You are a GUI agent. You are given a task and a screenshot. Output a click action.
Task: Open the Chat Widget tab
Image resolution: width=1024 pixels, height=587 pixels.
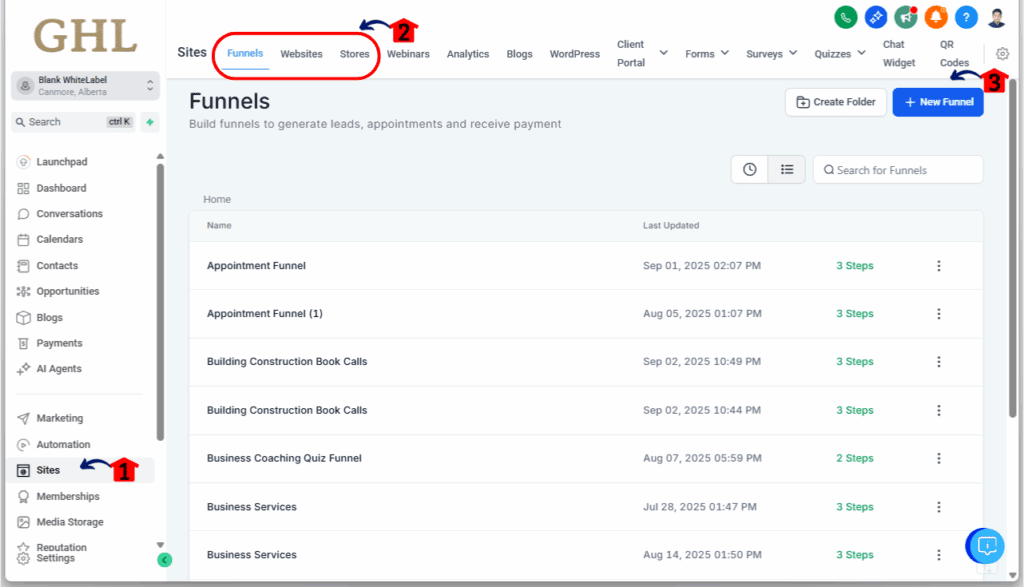[x=899, y=54]
